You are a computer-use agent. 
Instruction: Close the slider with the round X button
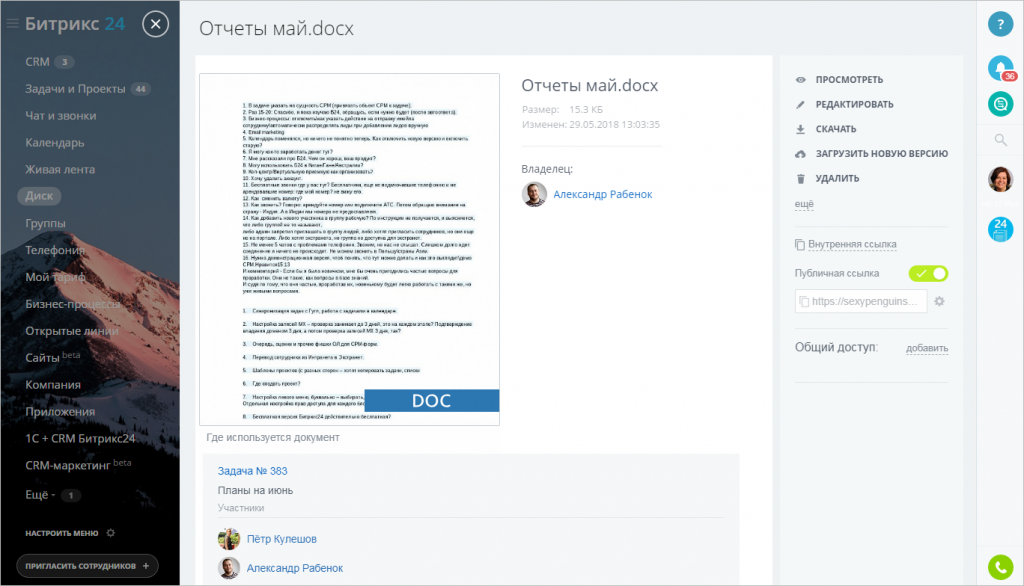[155, 24]
